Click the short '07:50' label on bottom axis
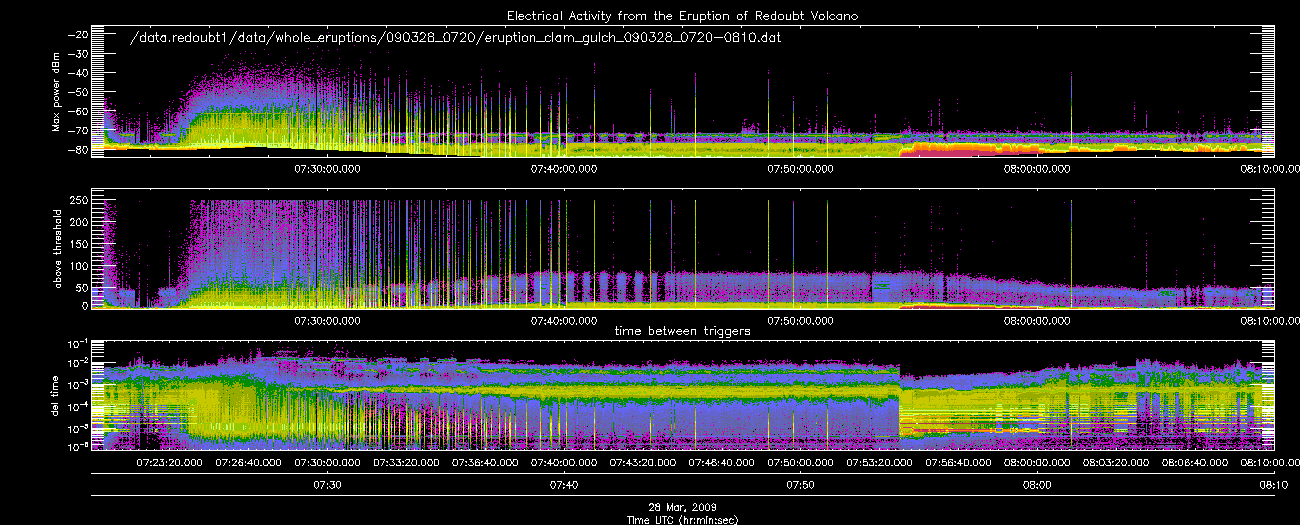The height and width of the screenshot is (525, 1300). tap(801, 485)
